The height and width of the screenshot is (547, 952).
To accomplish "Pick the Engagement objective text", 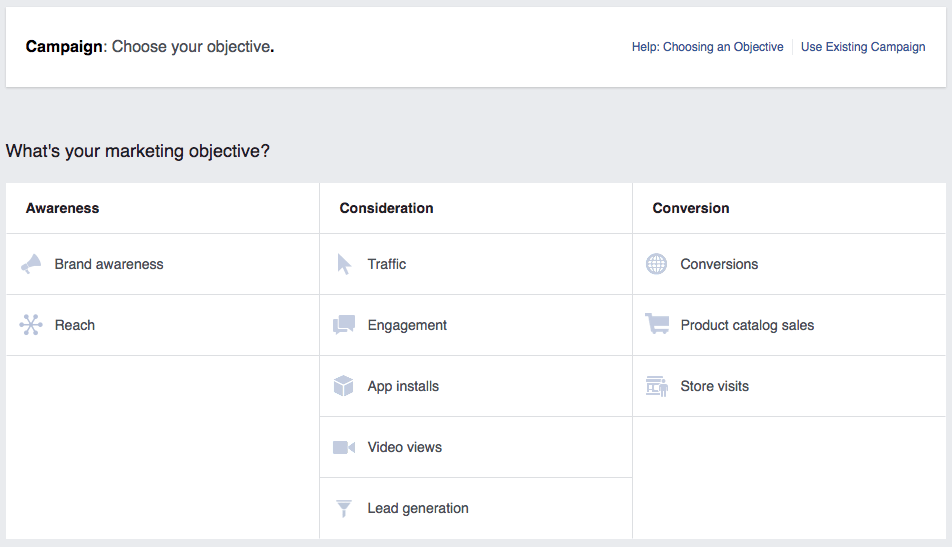I will point(407,325).
